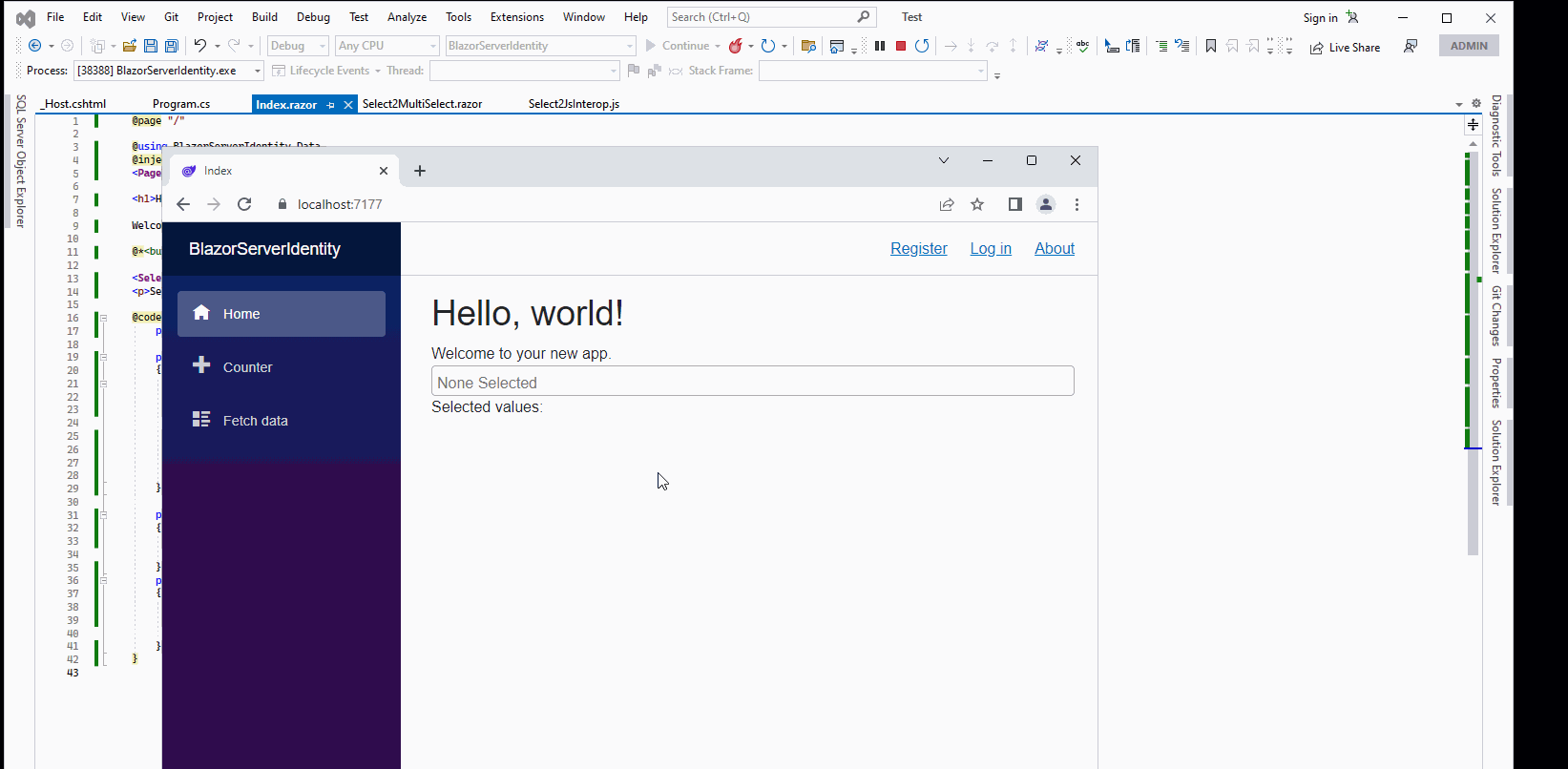Click the Step Into arrow icon
Screen dimensions: 1568x769
(x=971, y=46)
